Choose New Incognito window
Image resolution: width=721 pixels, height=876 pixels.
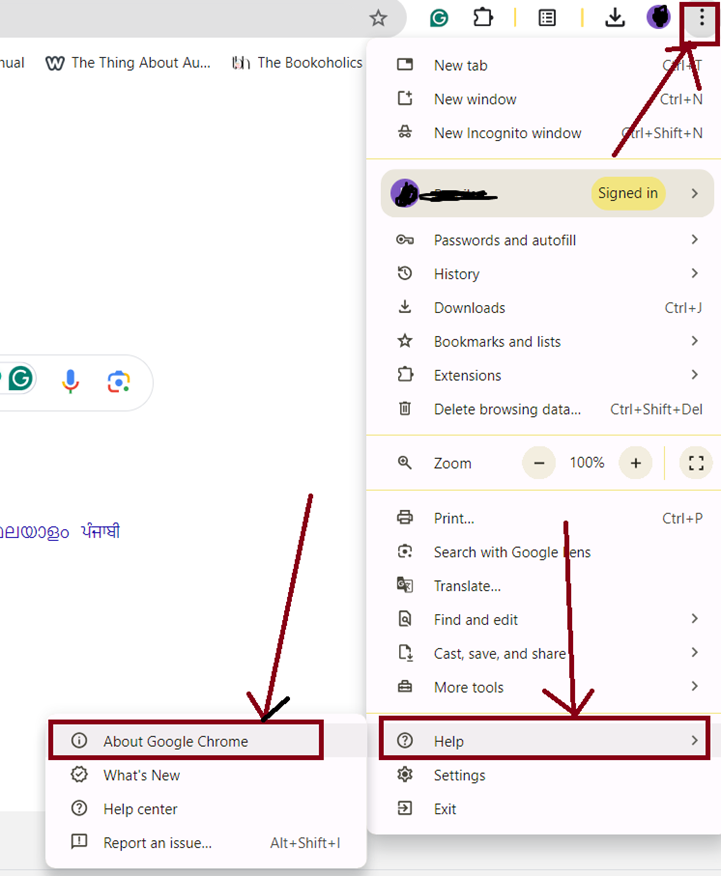tap(507, 133)
